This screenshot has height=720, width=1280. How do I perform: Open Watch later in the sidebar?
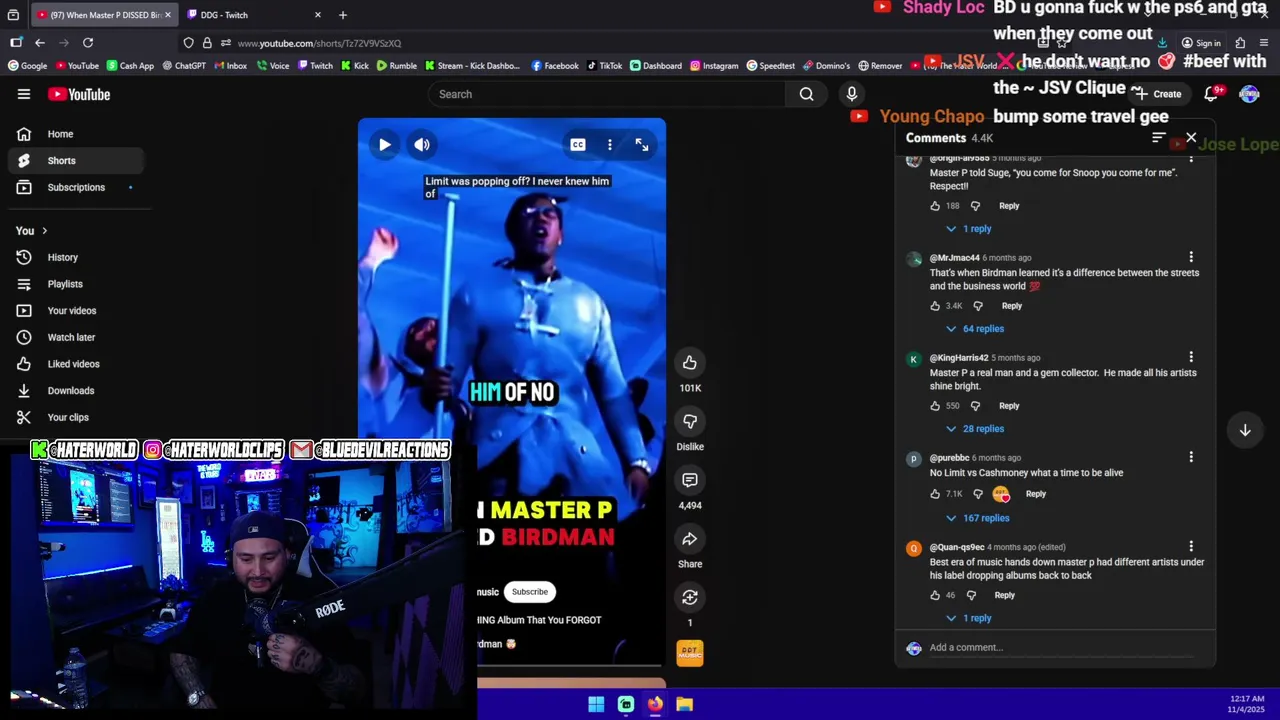76,338
